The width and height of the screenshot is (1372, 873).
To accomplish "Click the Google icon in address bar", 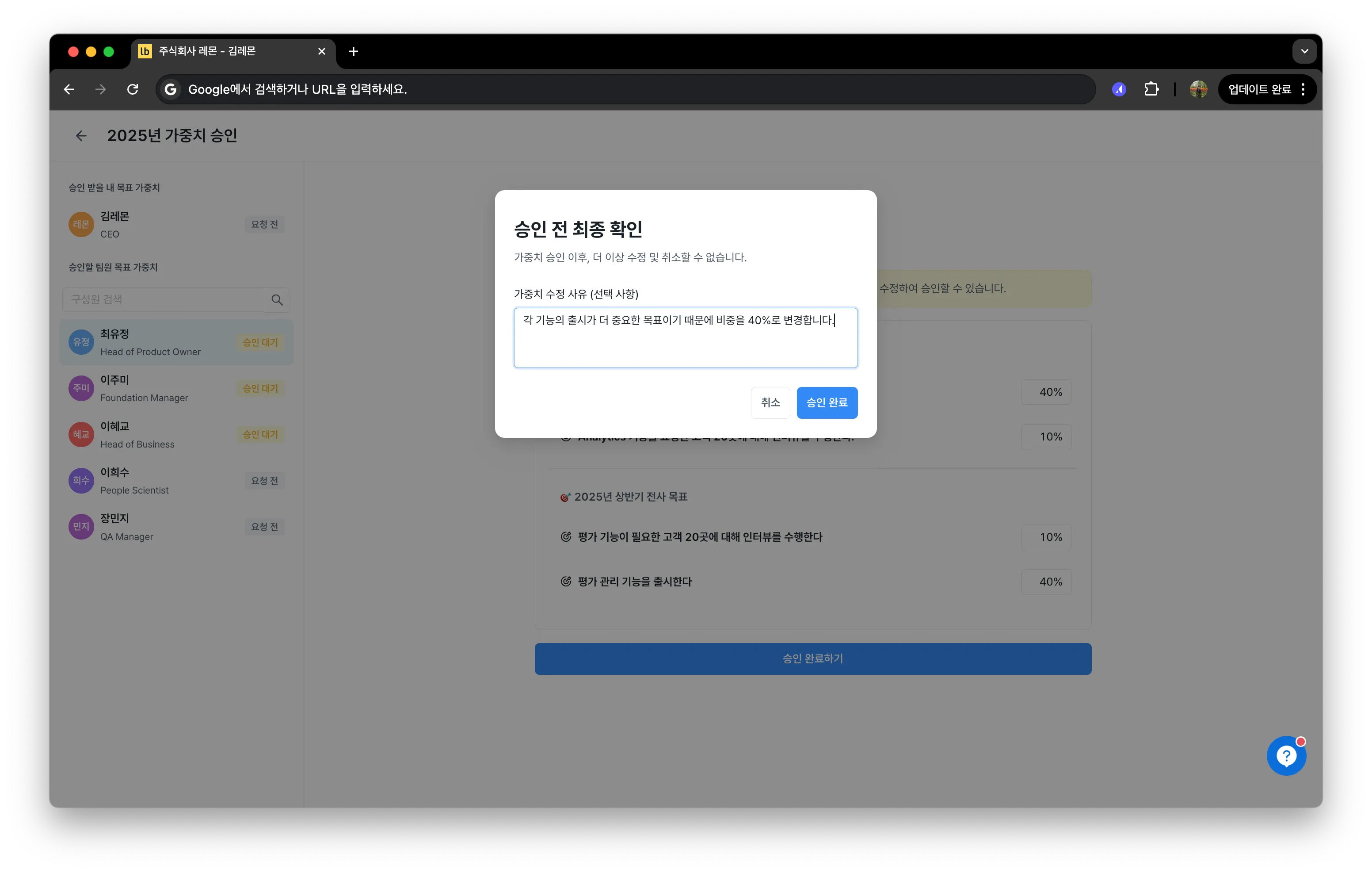I will [x=170, y=89].
